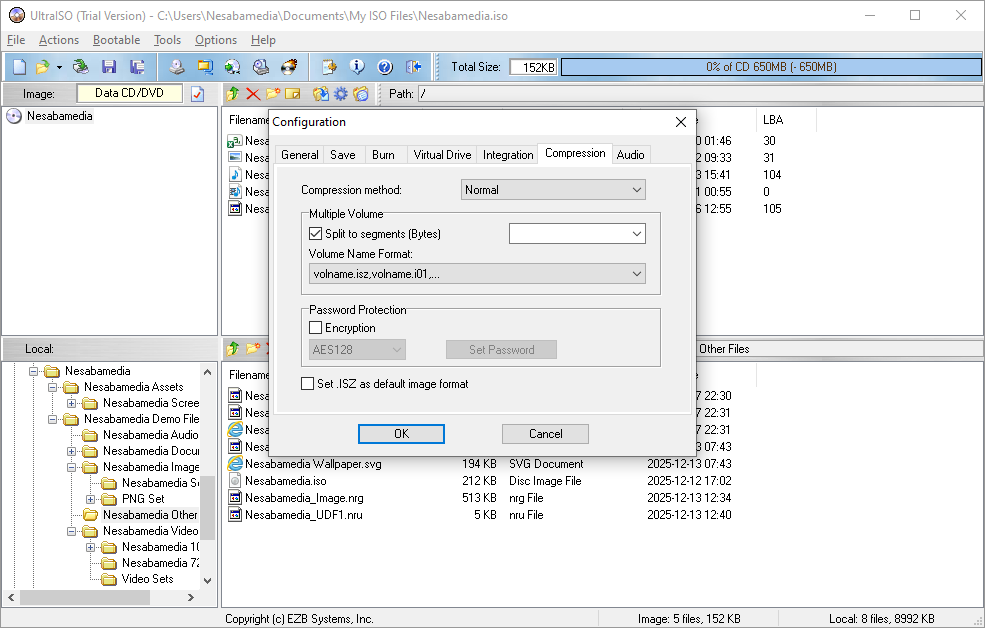The width and height of the screenshot is (985, 628).
Task: Click the blue gear icon by Path
Action: [341, 94]
